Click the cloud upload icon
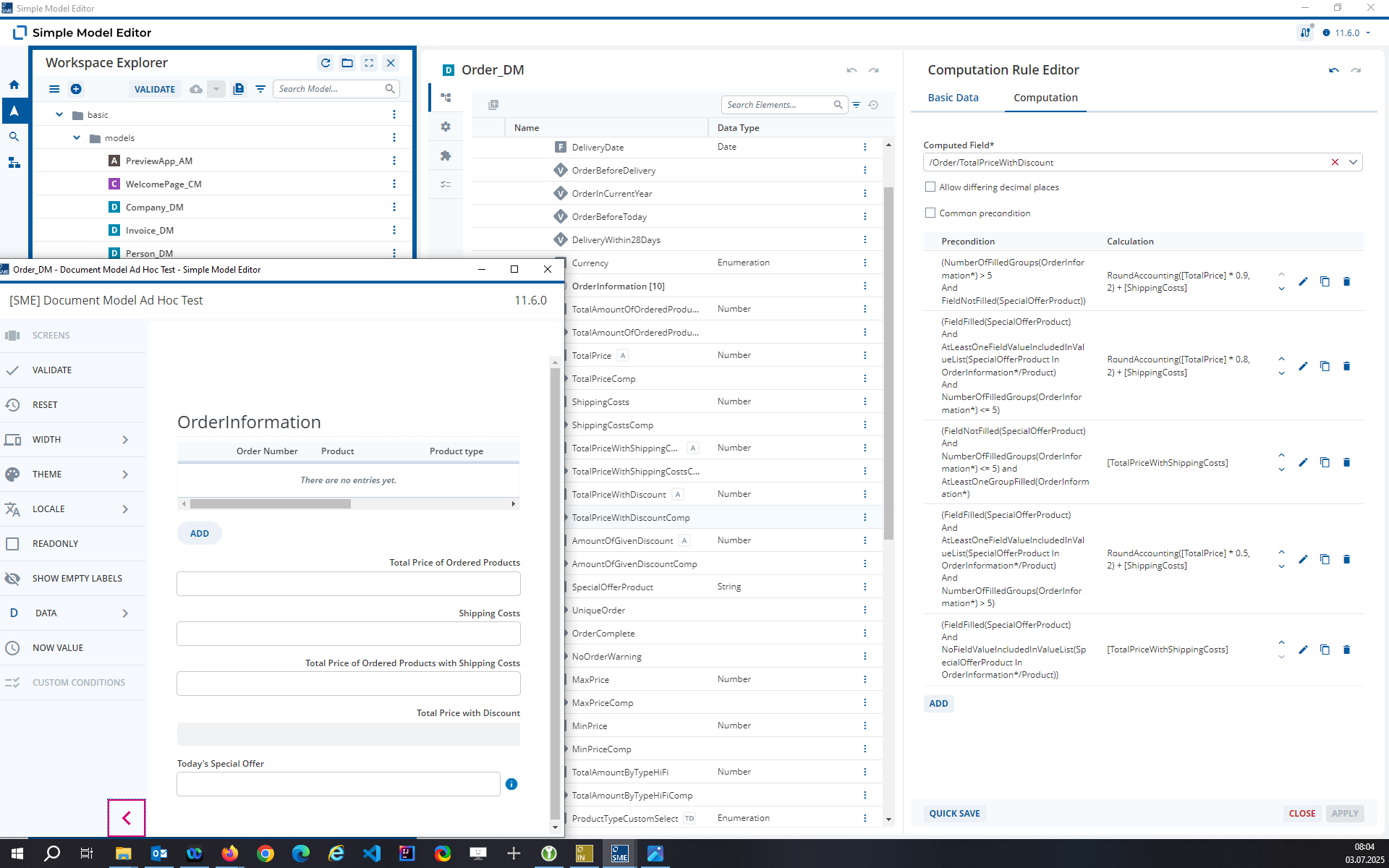1389x868 pixels. 196,89
